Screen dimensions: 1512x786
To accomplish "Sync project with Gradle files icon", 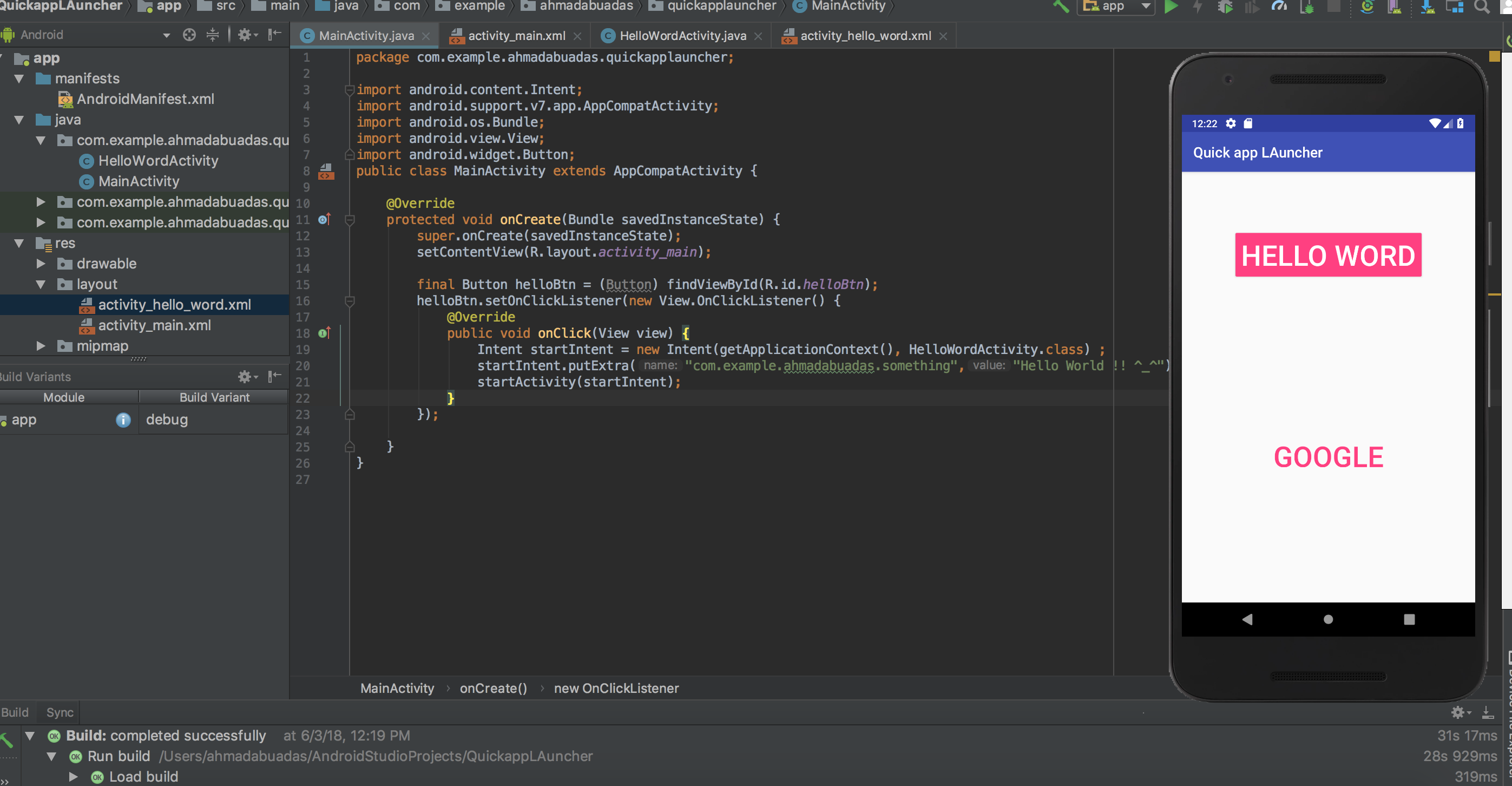I will click(1368, 8).
